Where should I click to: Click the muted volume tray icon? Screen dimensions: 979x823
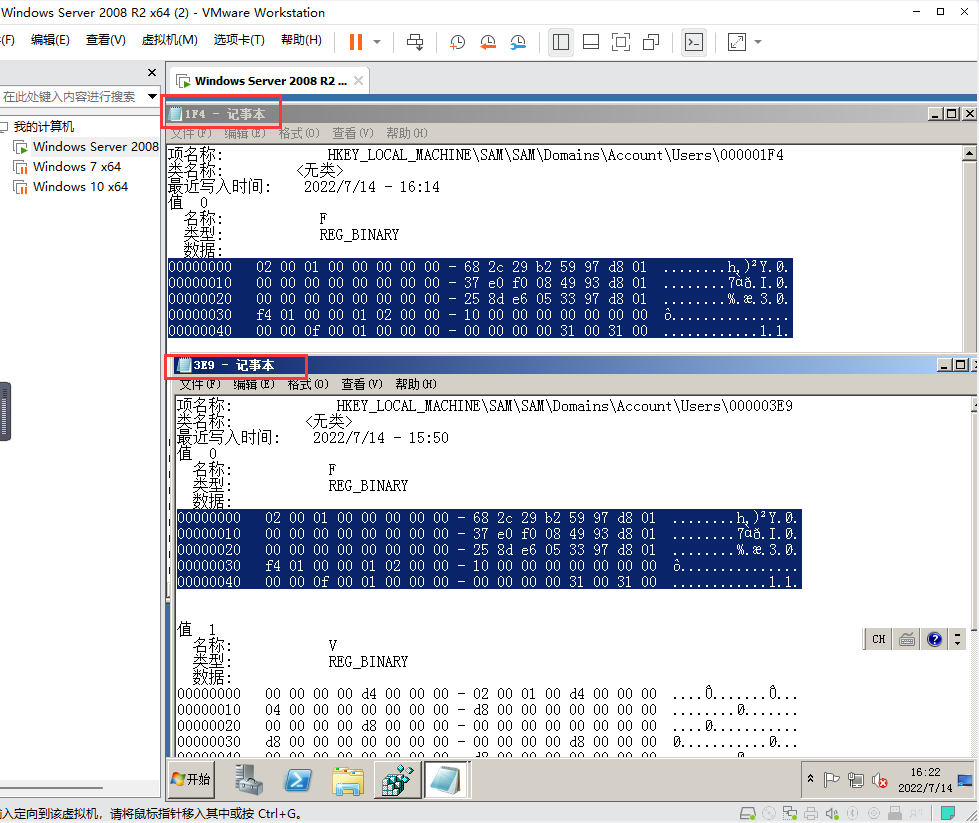coord(880,780)
